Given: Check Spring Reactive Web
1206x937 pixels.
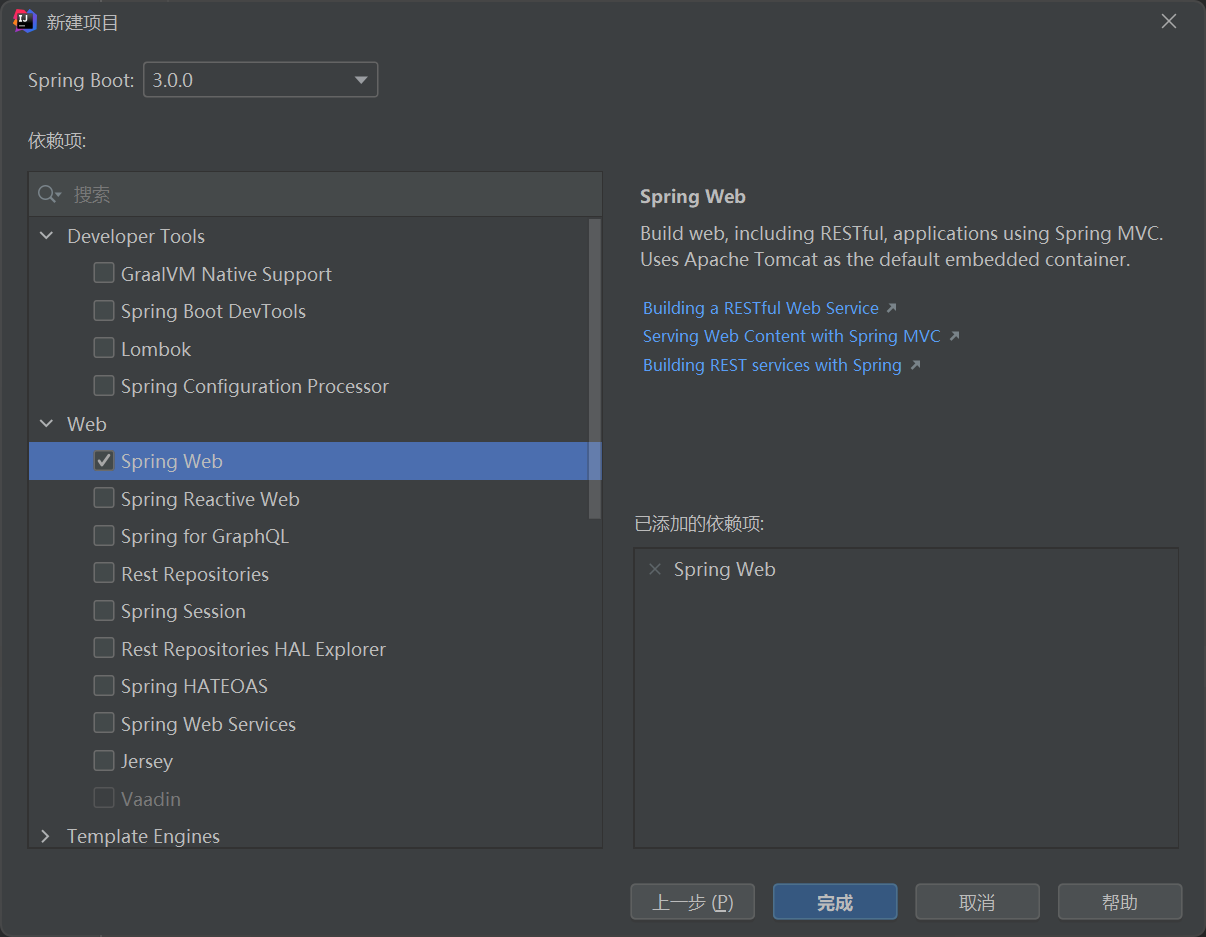Looking at the screenshot, I should point(104,498).
